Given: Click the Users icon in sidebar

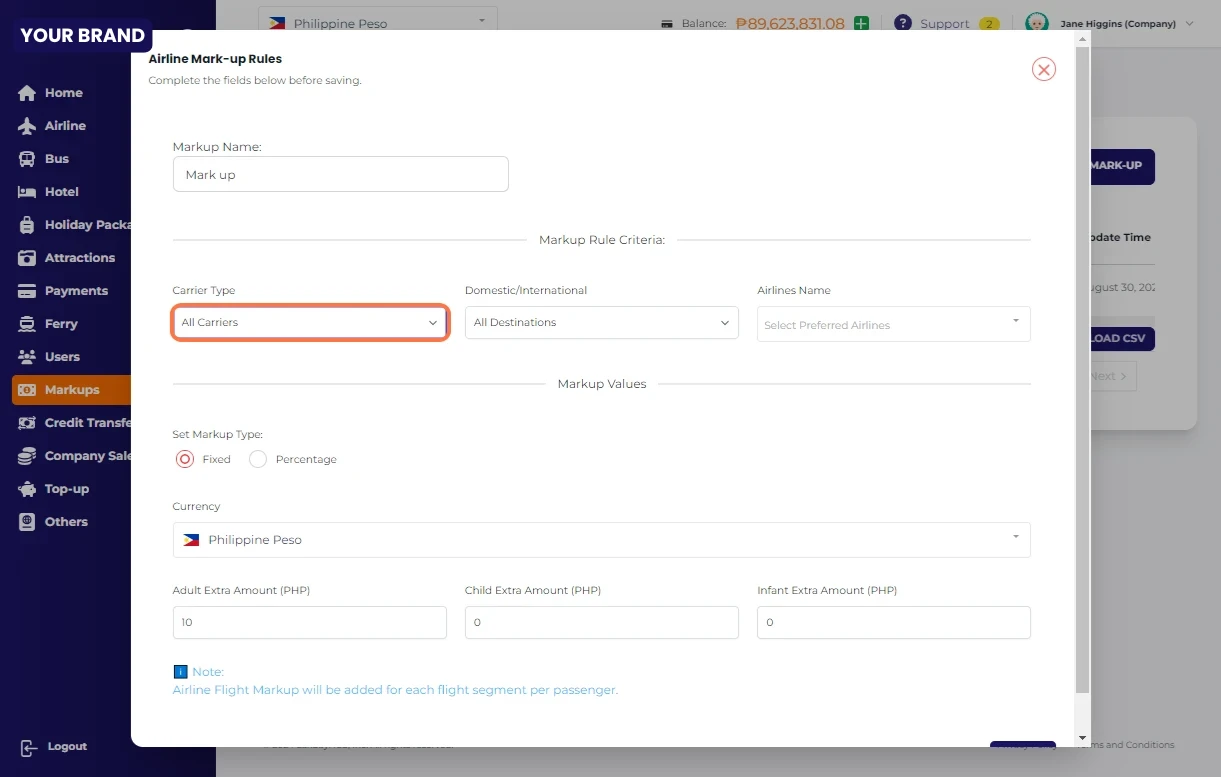Looking at the screenshot, I should (27, 357).
